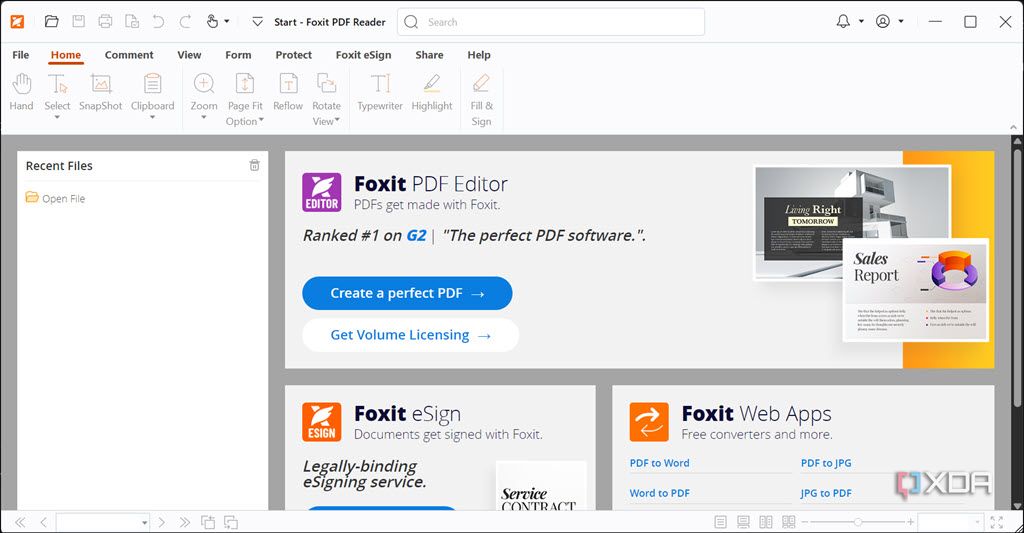The image size is (1024, 533).
Task: Switch to the Comment tab
Action: pyautogui.click(x=129, y=55)
